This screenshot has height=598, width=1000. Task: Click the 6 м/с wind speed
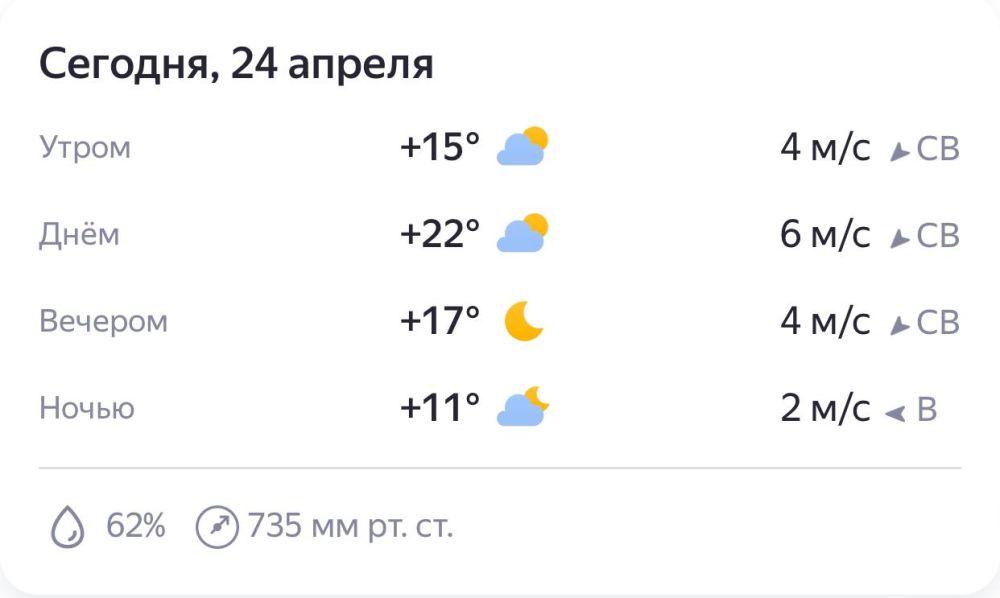coord(825,236)
